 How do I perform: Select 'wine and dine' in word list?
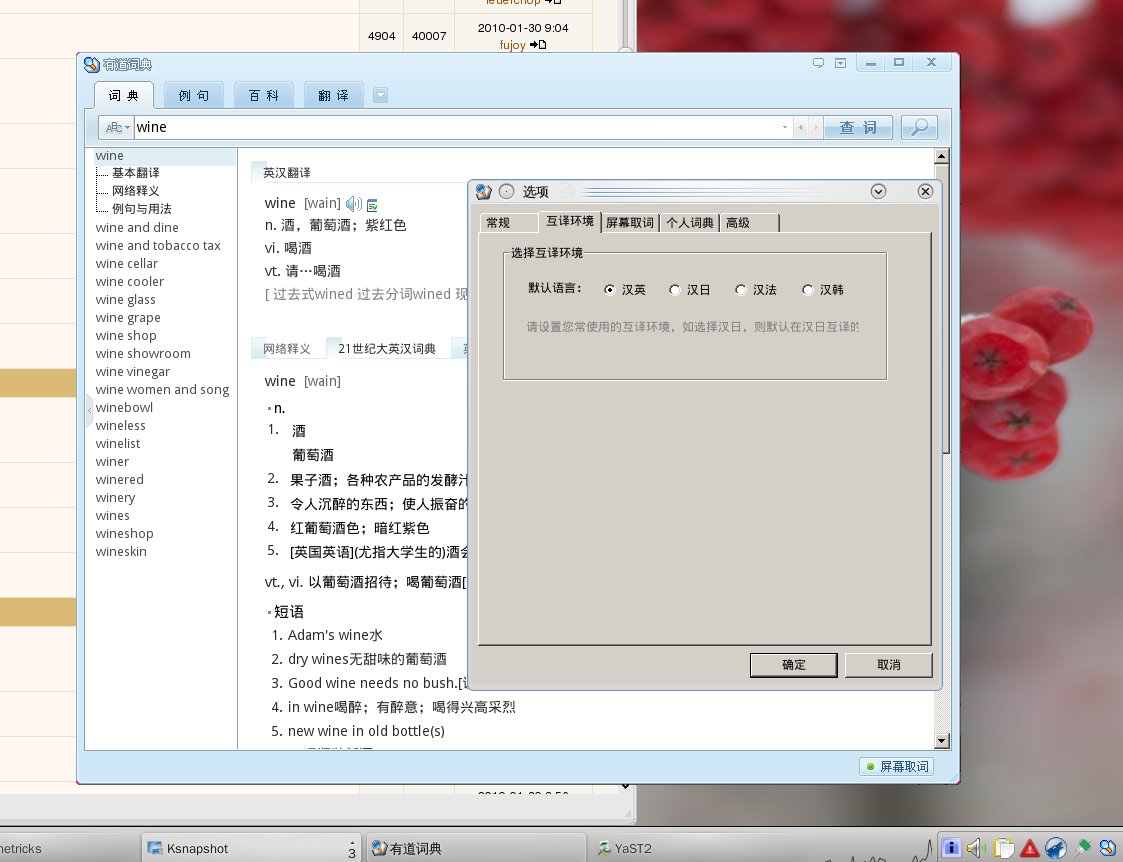click(137, 227)
